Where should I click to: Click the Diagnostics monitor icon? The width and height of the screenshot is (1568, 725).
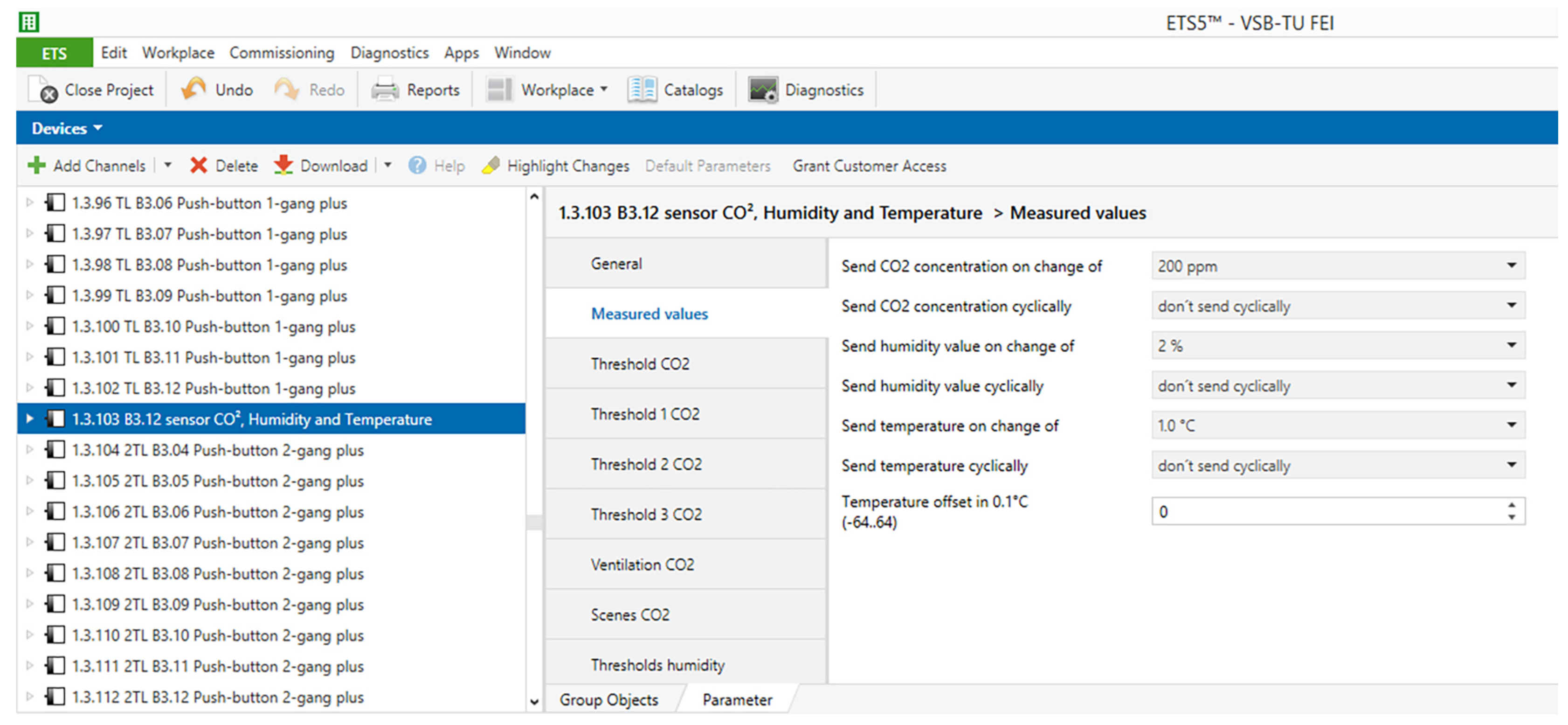[x=763, y=90]
